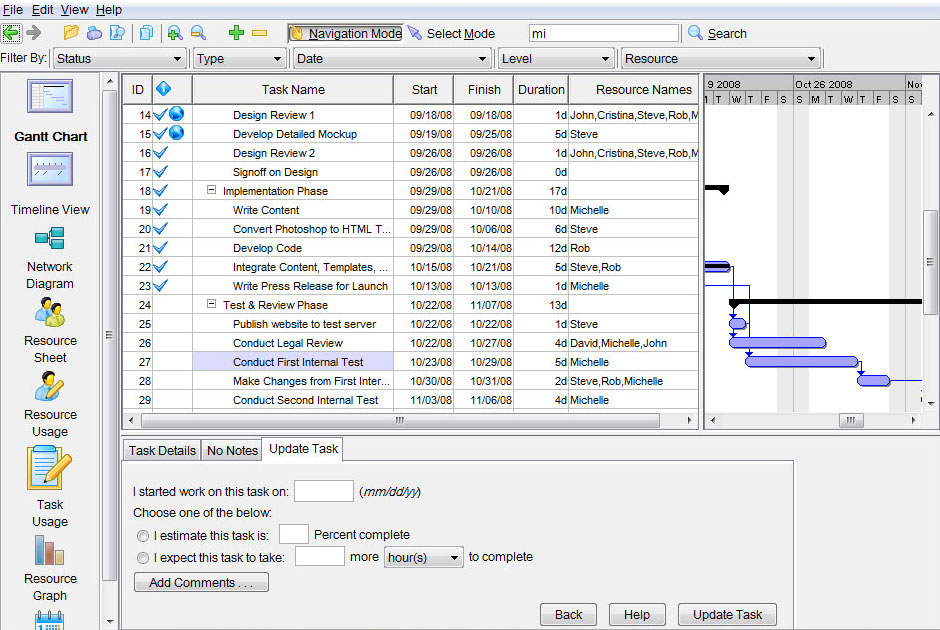Switch to the Timeline View icon
The image size is (940, 630).
pos(50,169)
